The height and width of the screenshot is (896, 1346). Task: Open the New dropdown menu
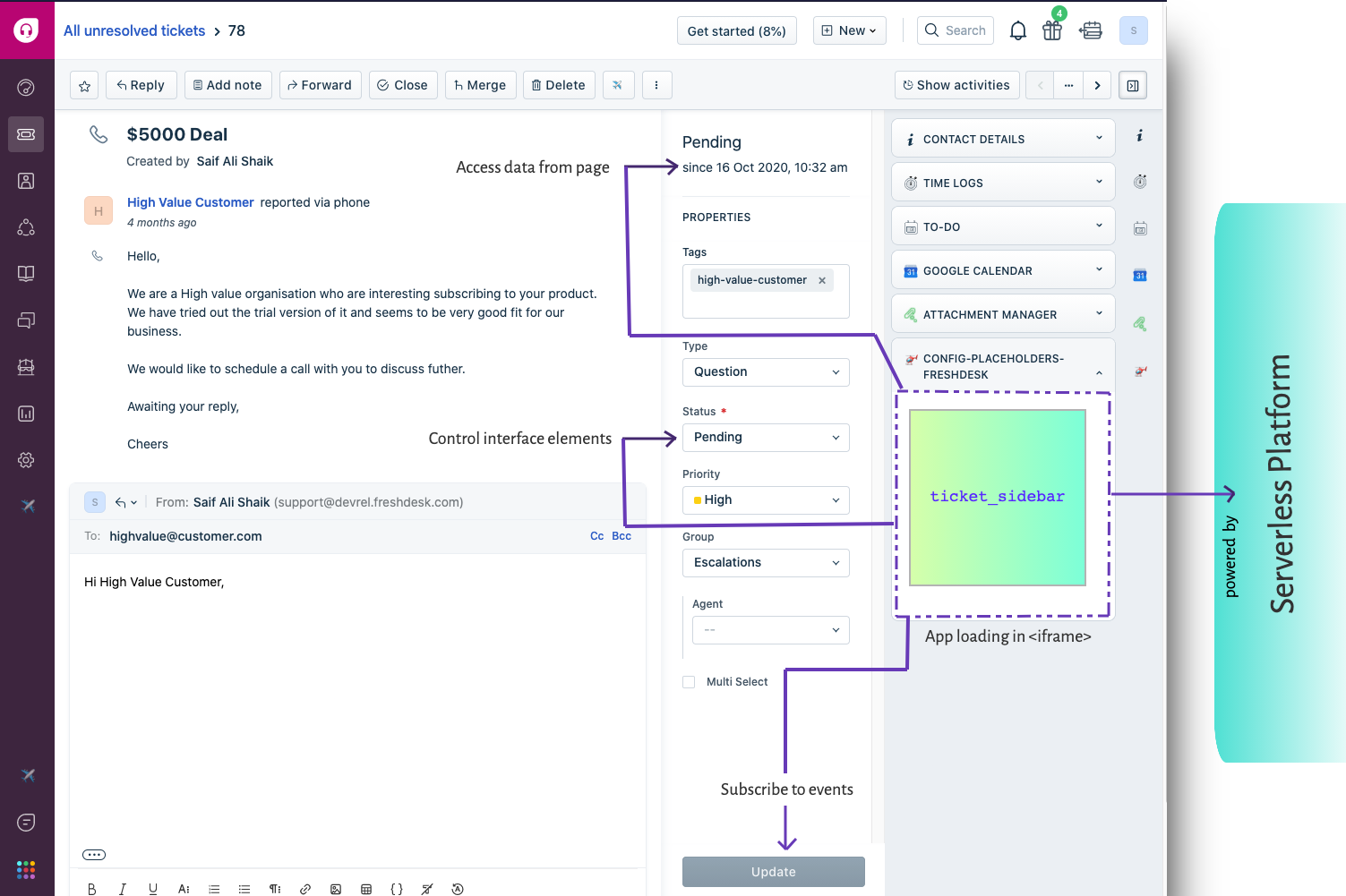[849, 30]
